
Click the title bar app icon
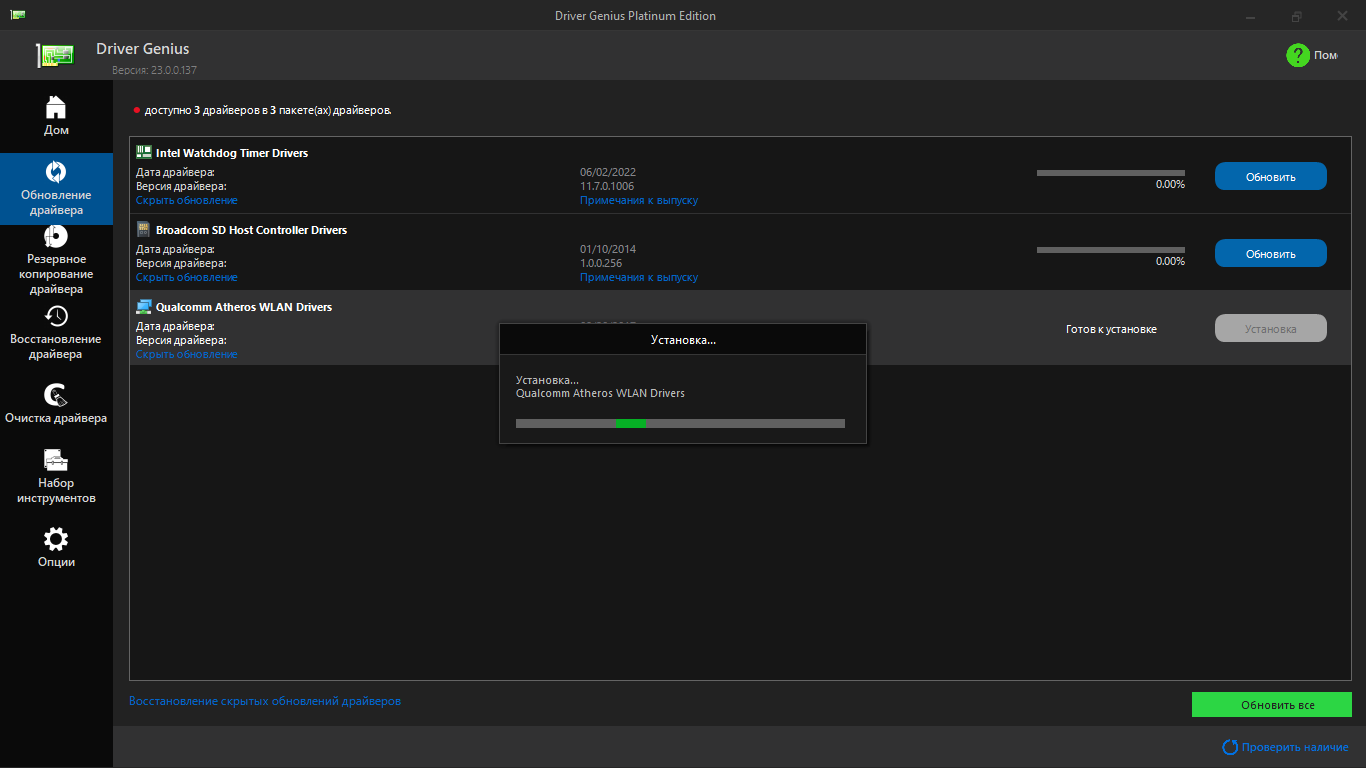point(18,15)
